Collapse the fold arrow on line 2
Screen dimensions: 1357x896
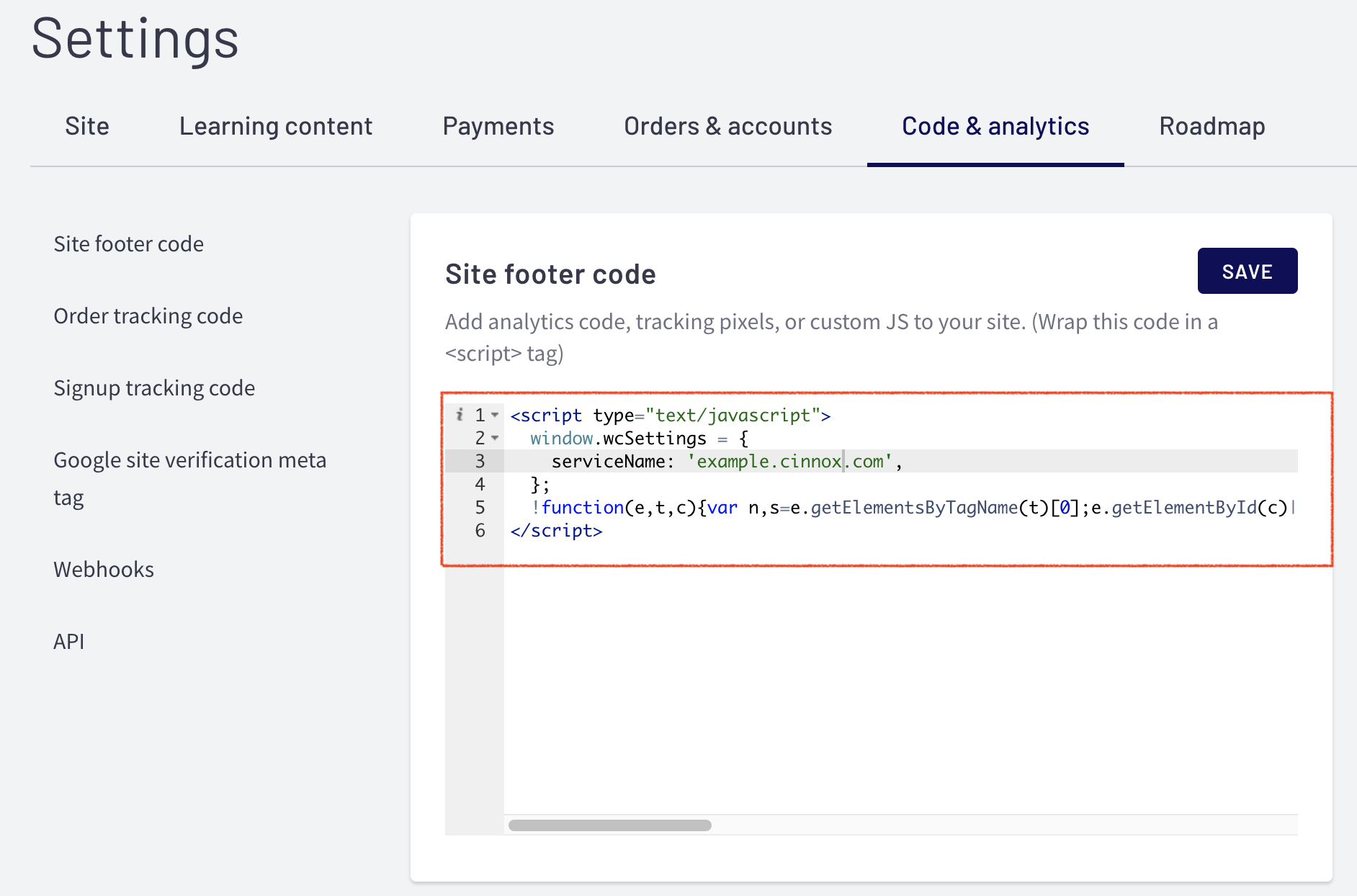click(495, 438)
